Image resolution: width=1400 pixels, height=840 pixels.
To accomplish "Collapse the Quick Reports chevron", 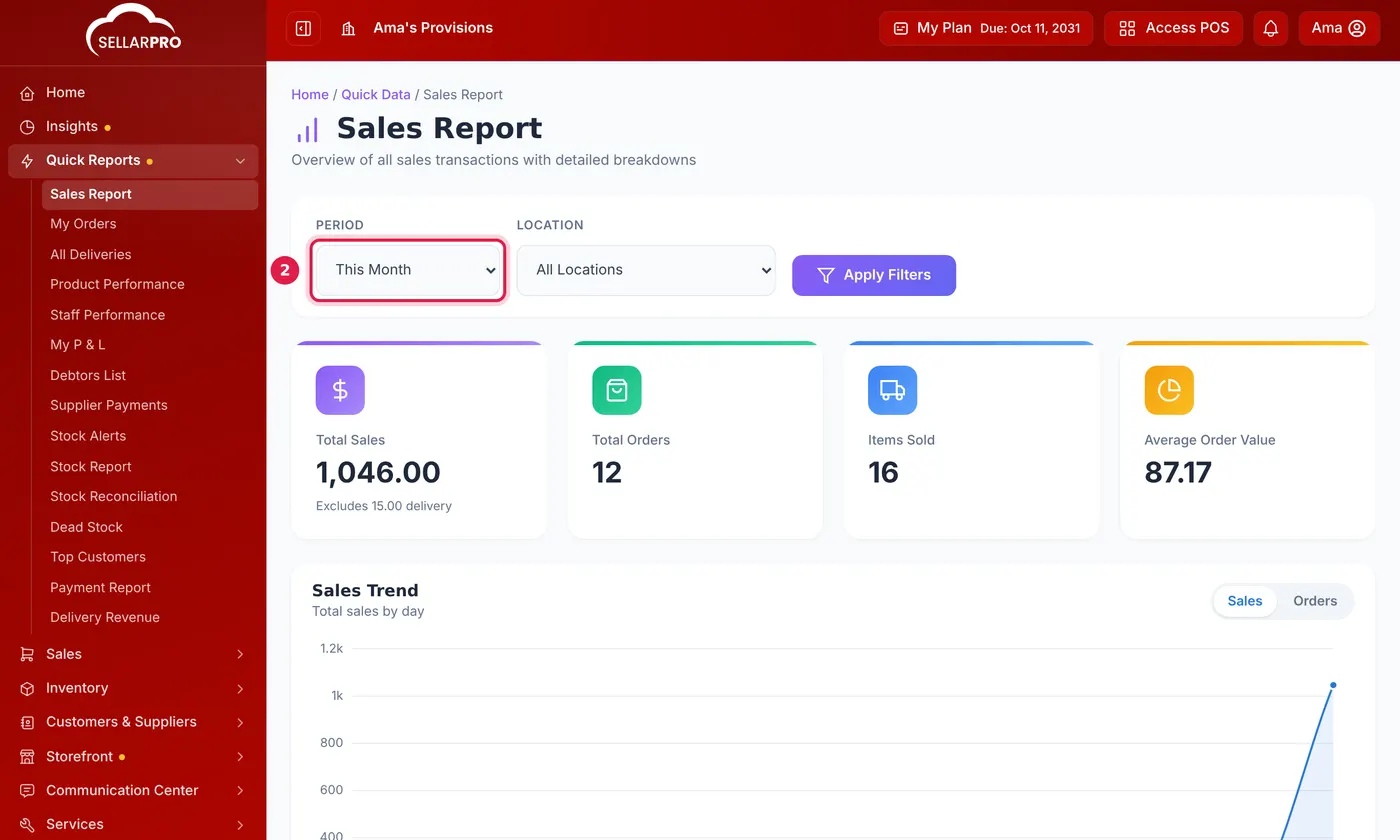I will pyautogui.click(x=240, y=161).
